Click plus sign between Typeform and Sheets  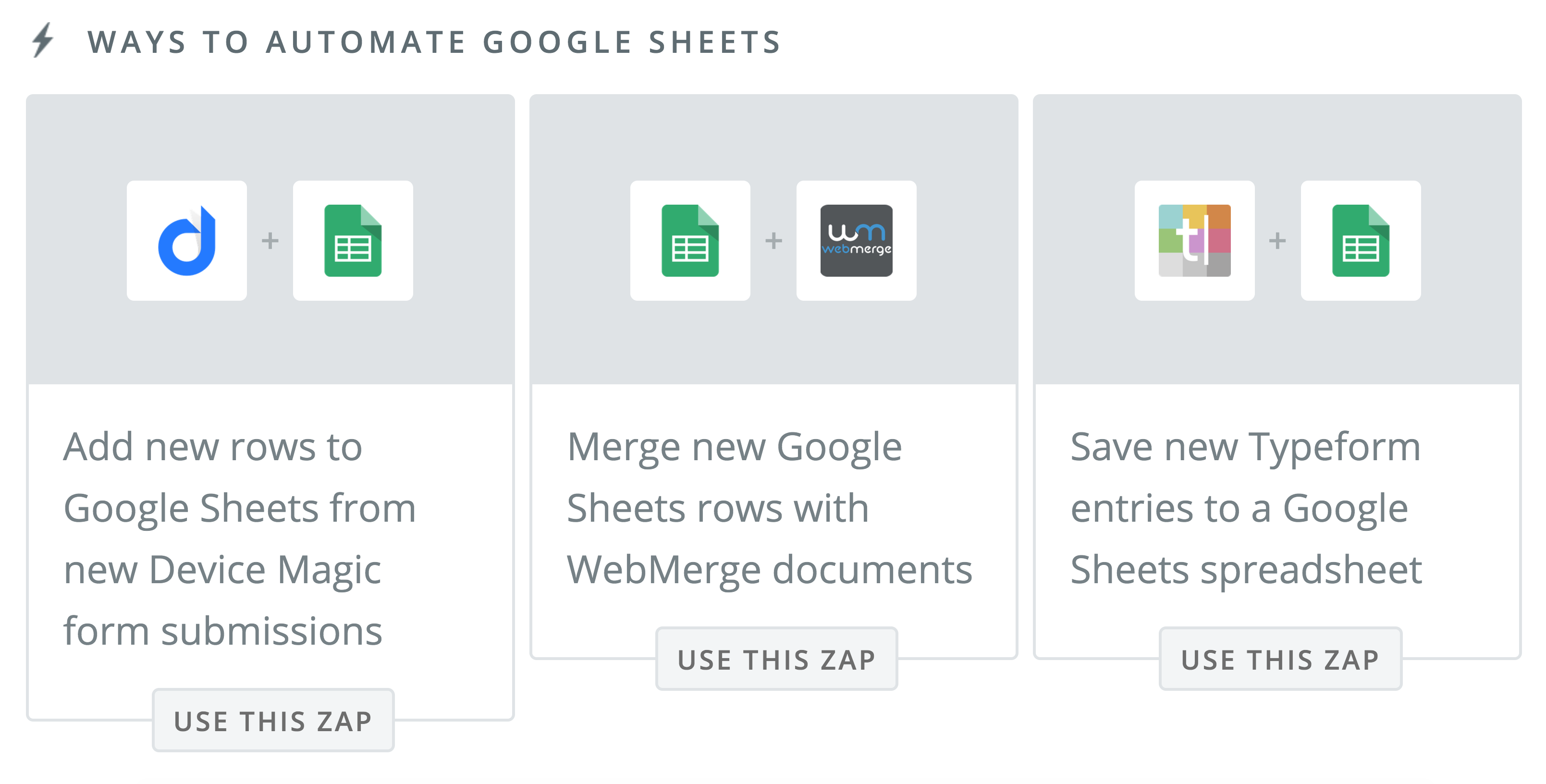point(1277,241)
